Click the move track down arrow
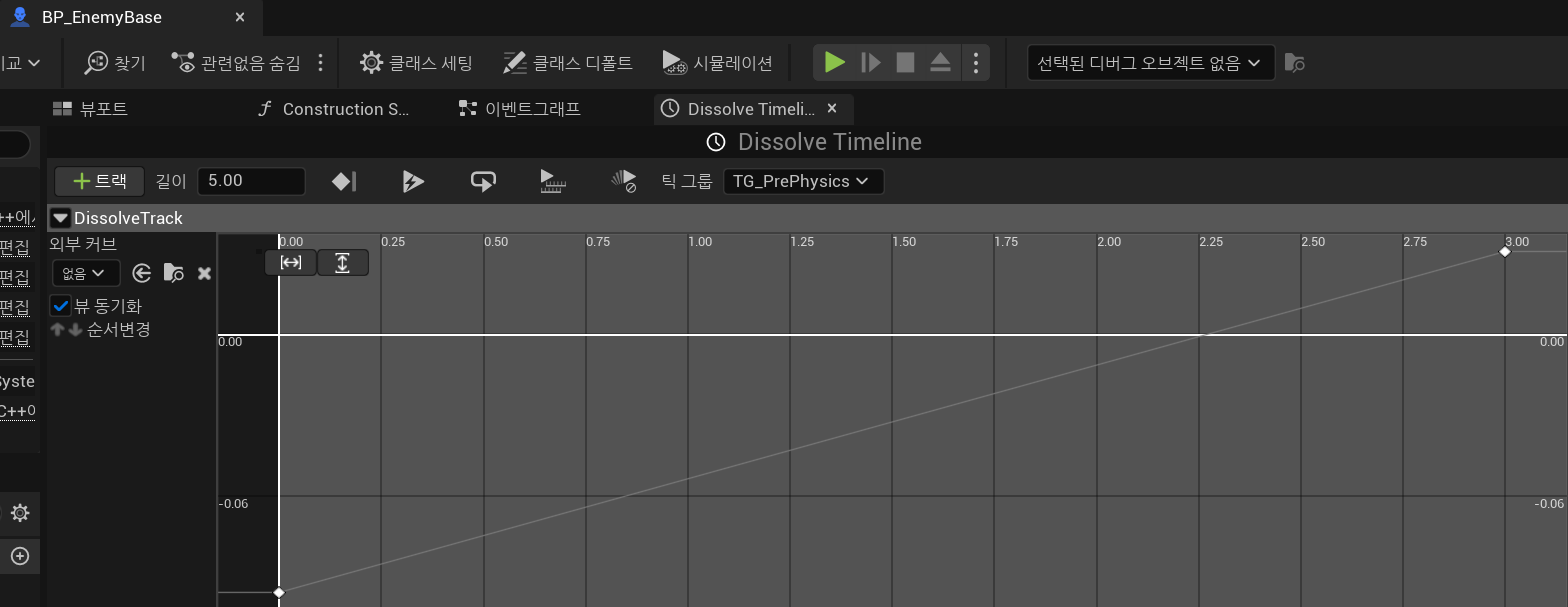Viewport: 1568px width, 607px height. pyautogui.click(x=74, y=330)
